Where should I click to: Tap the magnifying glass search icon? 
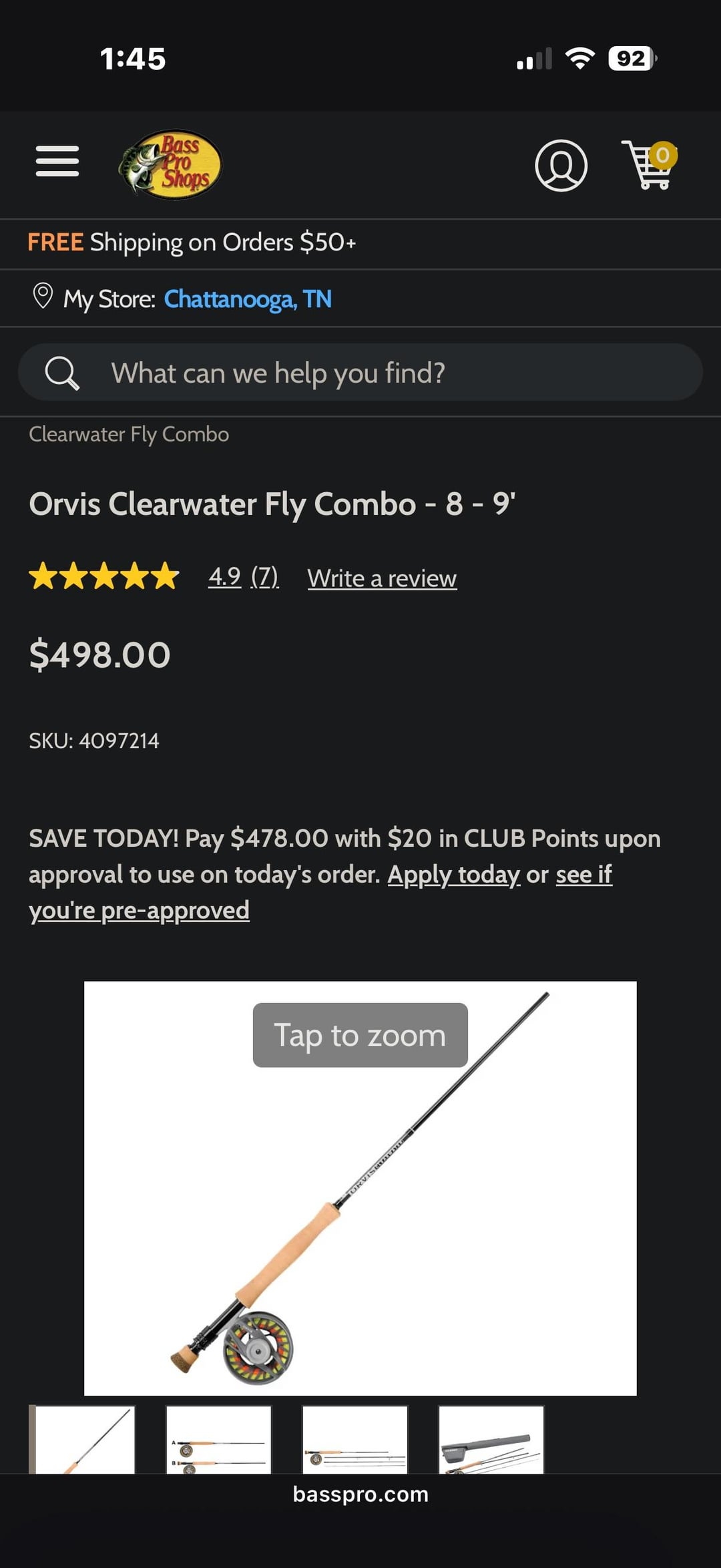coord(62,373)
